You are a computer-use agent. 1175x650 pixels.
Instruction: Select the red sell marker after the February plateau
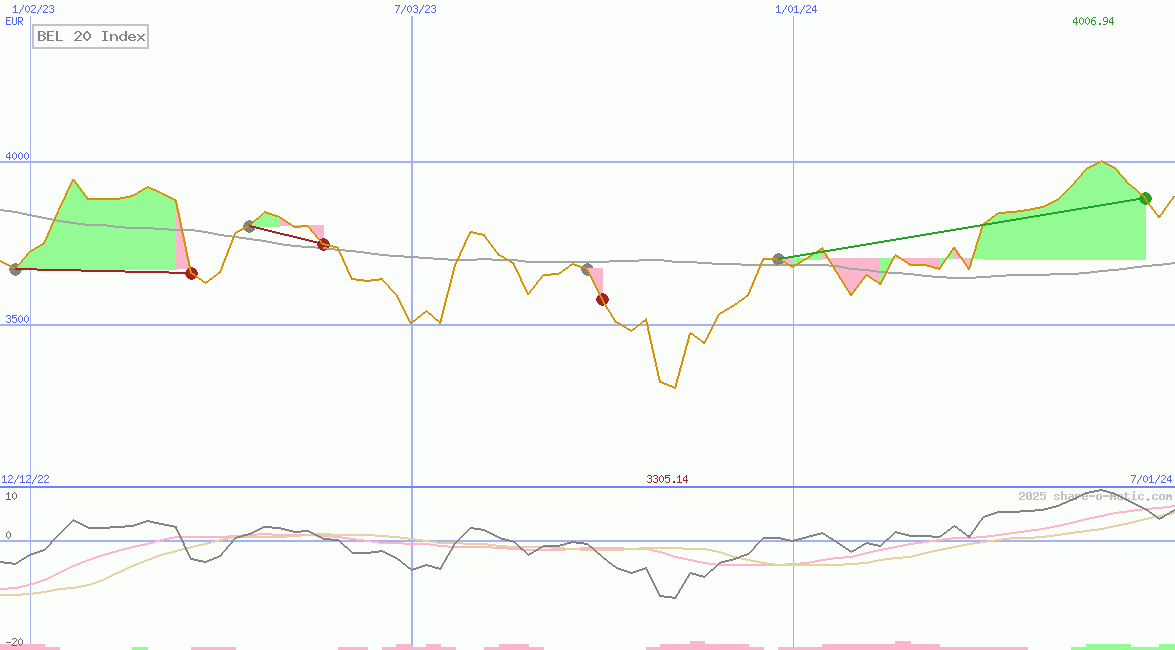click(x=191, y=272)
